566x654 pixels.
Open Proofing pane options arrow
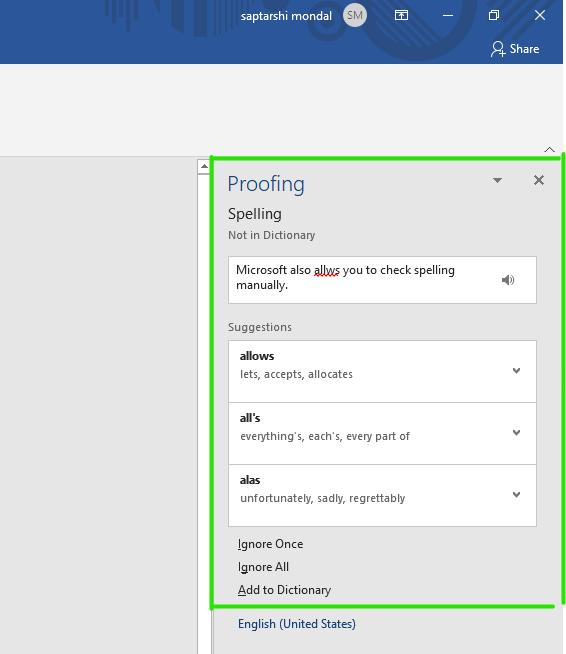pos(497,180)
